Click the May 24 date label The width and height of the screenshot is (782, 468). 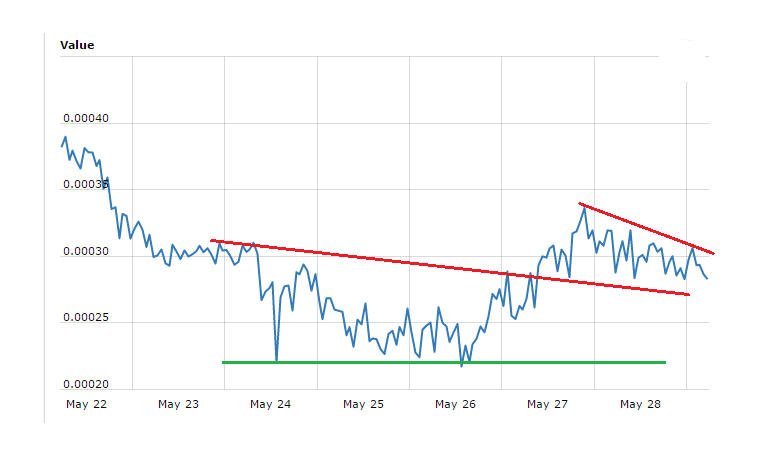click(271, 405)
